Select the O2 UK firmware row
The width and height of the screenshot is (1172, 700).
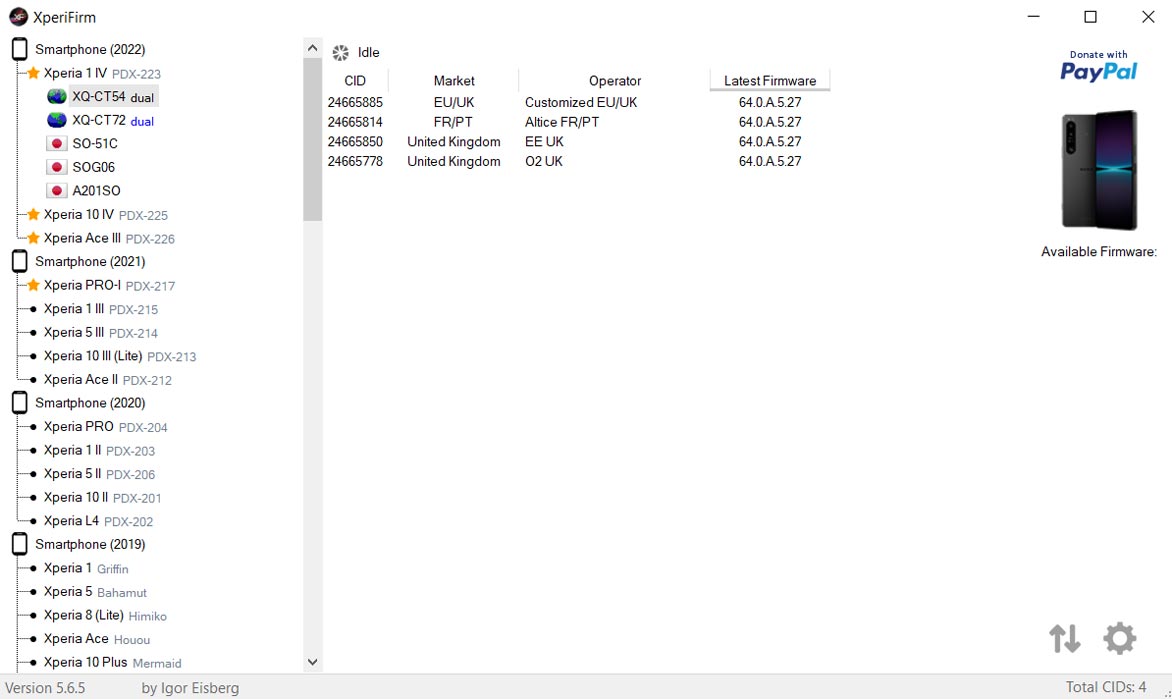click(x=578, y=161)
